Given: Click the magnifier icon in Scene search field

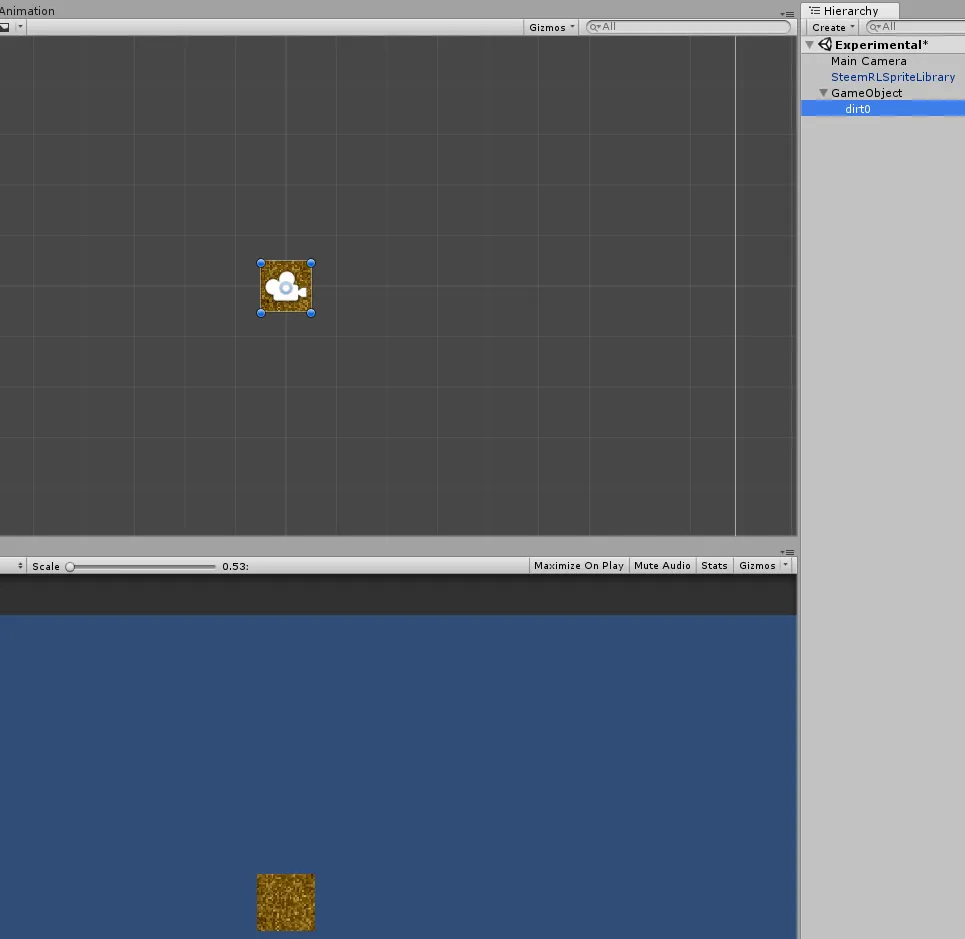Looking at the screenshot, I should click(x=595, y=27).
